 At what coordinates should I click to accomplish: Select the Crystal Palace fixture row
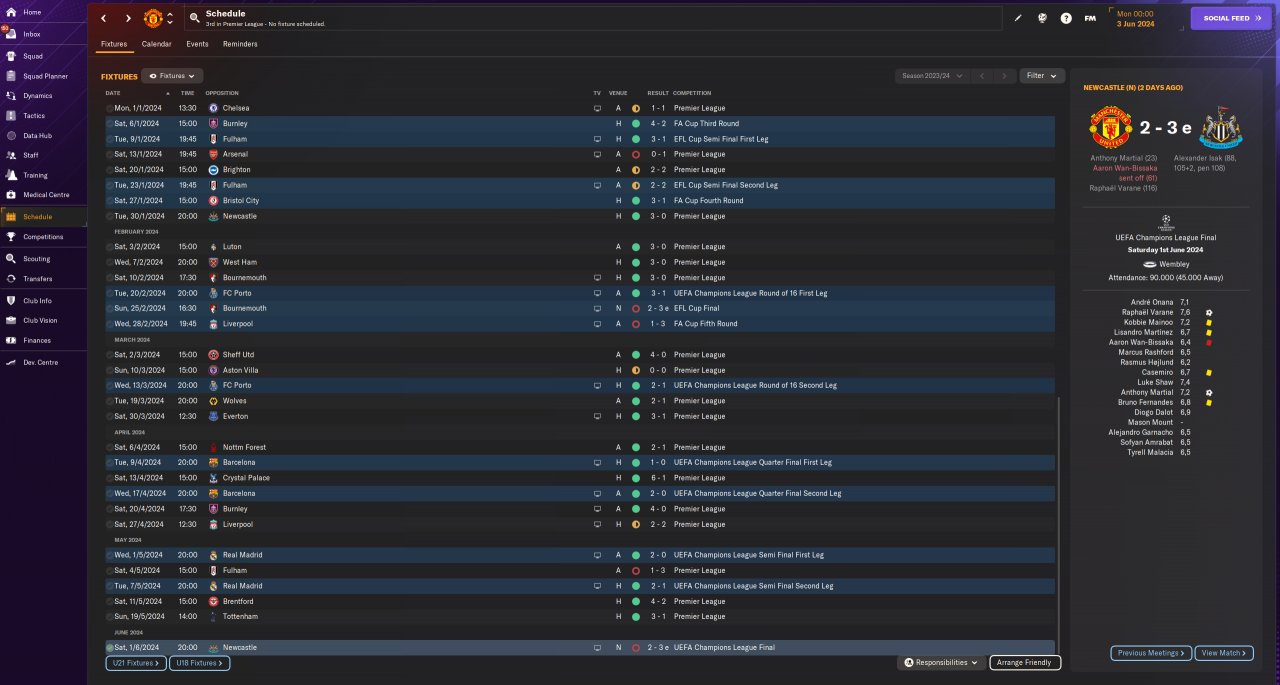coord(580,478)
